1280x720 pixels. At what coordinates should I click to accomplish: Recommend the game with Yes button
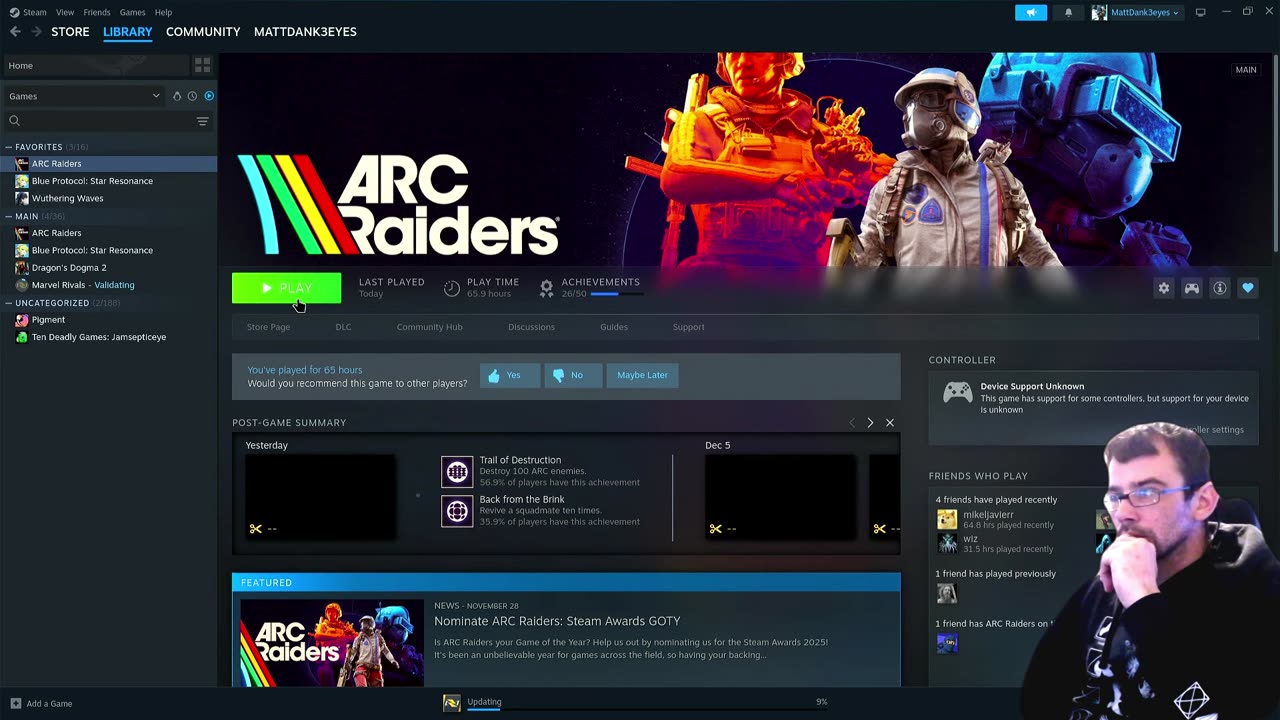[x=510, y=375]
